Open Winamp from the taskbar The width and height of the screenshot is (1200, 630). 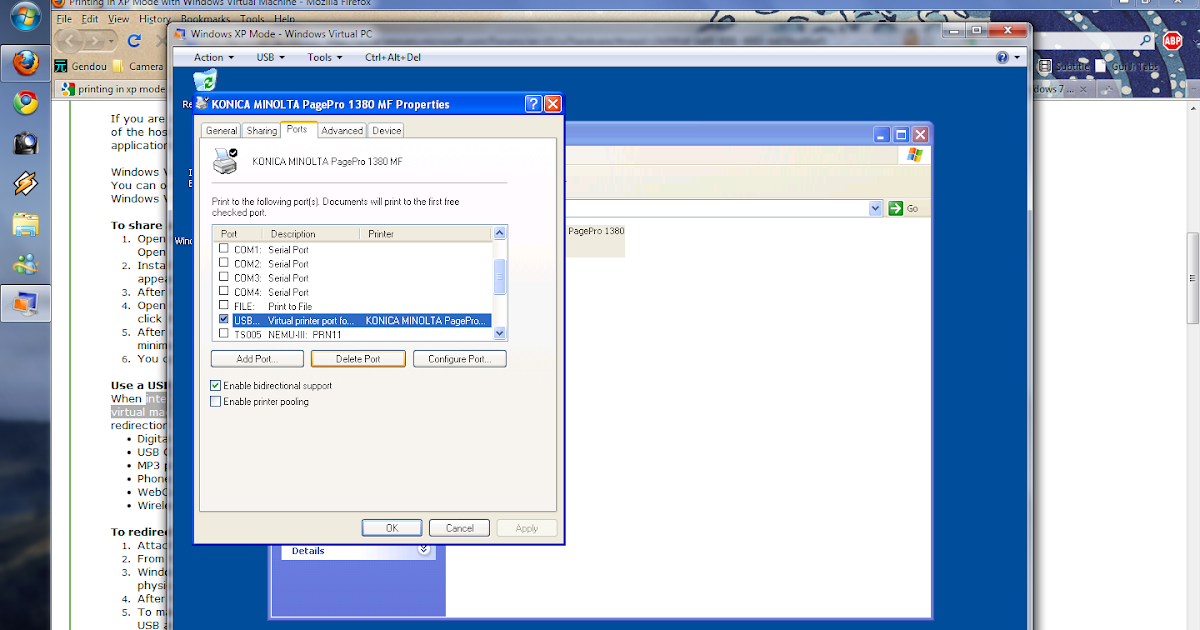tap(25, 183)
